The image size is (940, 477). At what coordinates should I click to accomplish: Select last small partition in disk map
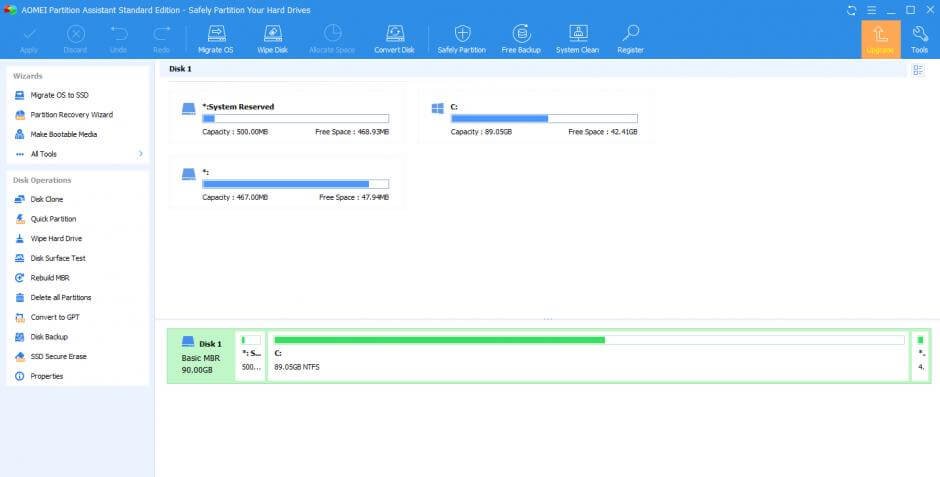coord(920,357)
